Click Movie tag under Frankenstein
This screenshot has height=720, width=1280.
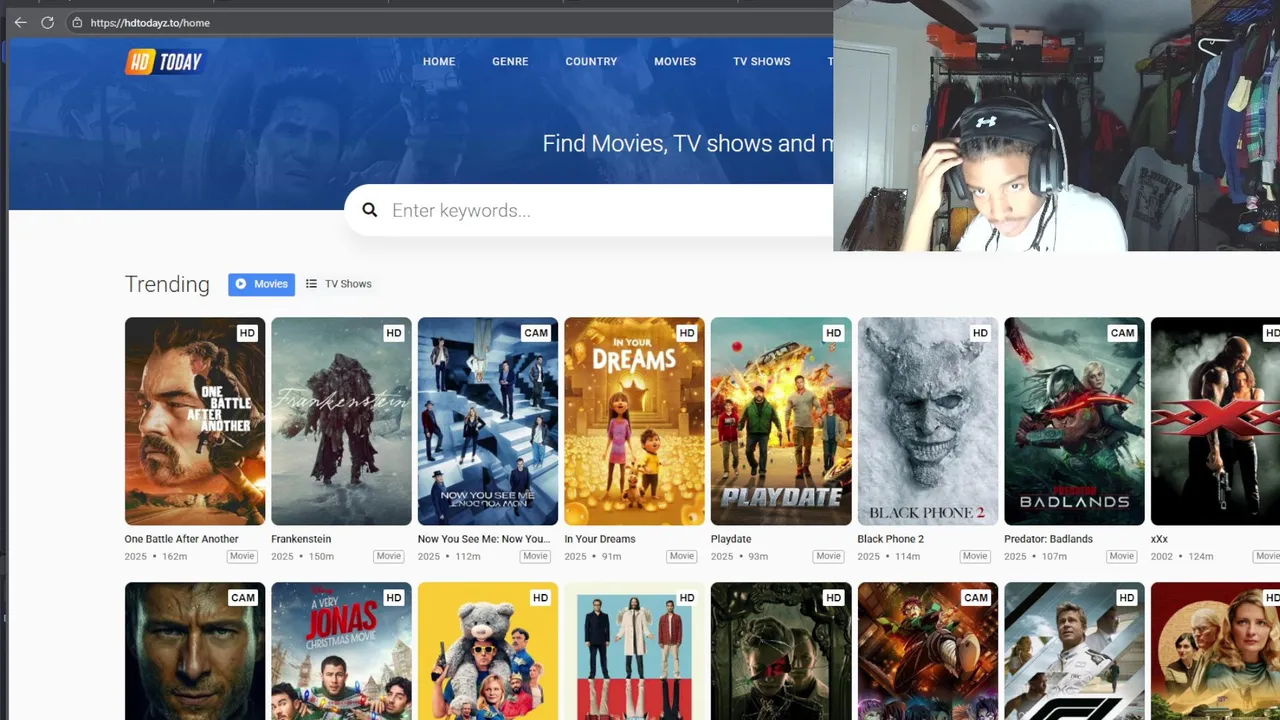point(389,556)
